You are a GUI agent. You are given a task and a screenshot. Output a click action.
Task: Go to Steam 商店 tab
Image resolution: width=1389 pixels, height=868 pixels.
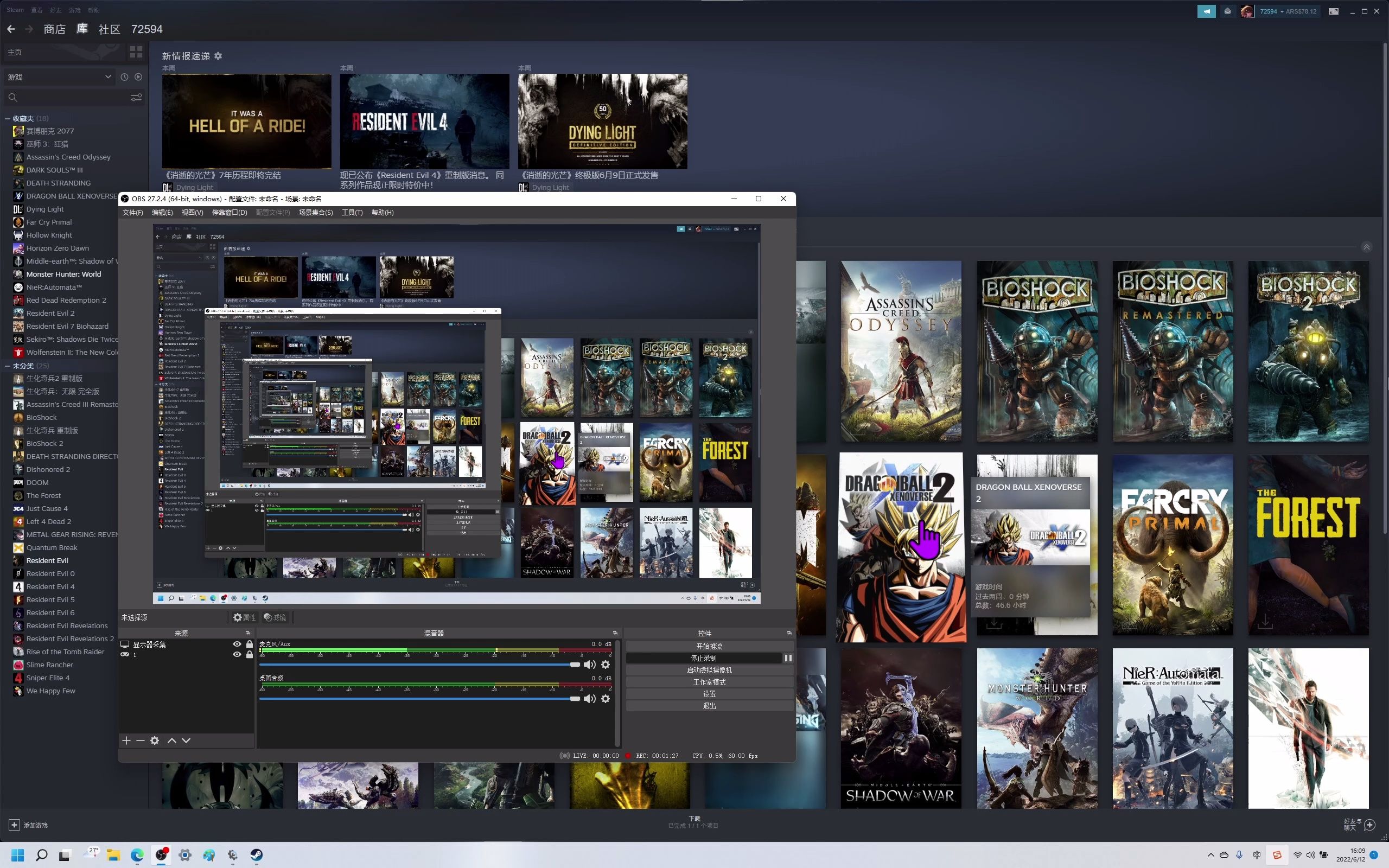coord(54,29)
